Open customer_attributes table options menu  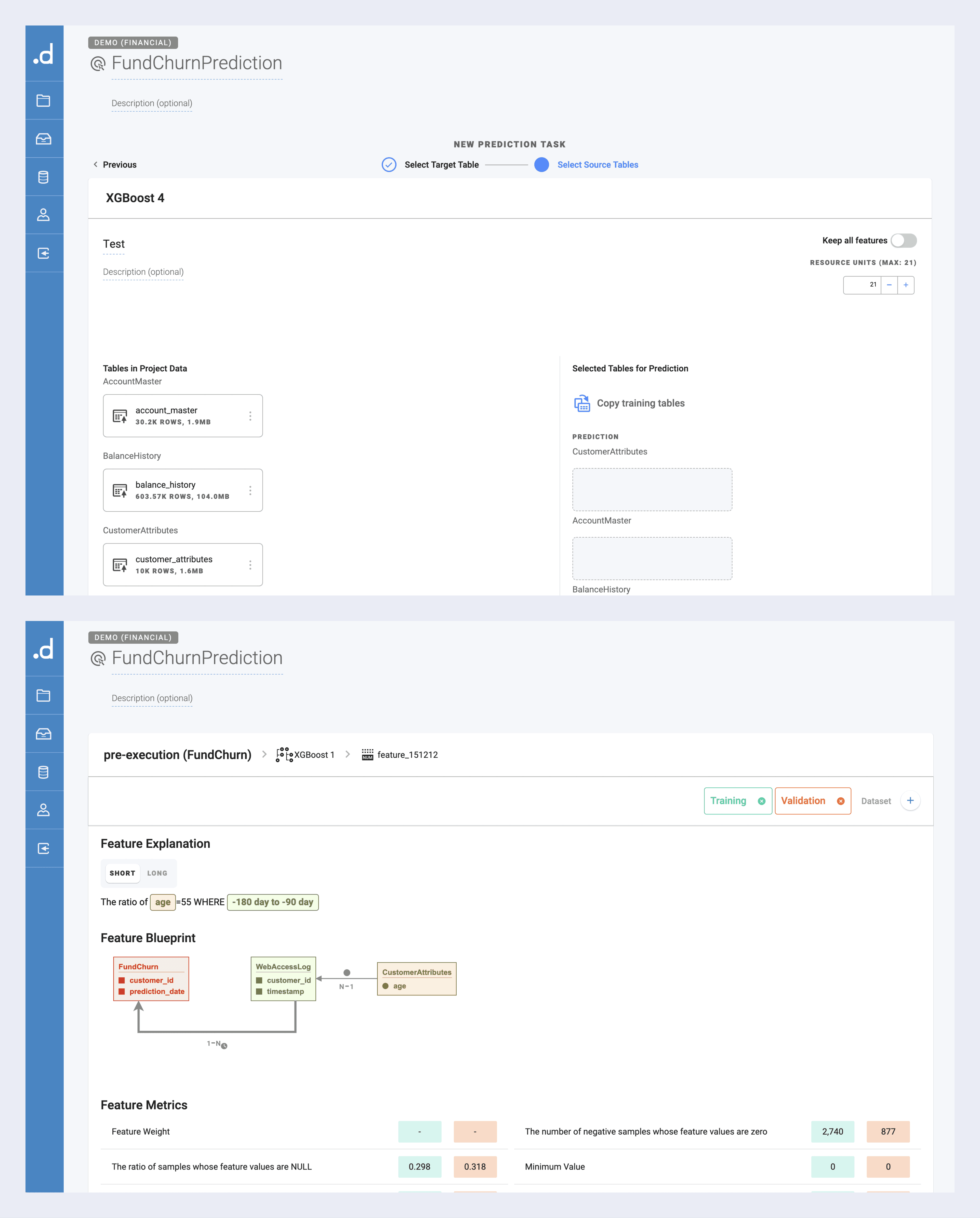tap(250, 565)
